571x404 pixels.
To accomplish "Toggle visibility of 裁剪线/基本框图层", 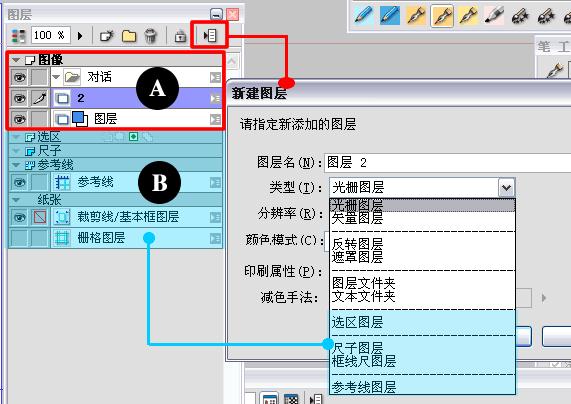I will tap(19, 217).
